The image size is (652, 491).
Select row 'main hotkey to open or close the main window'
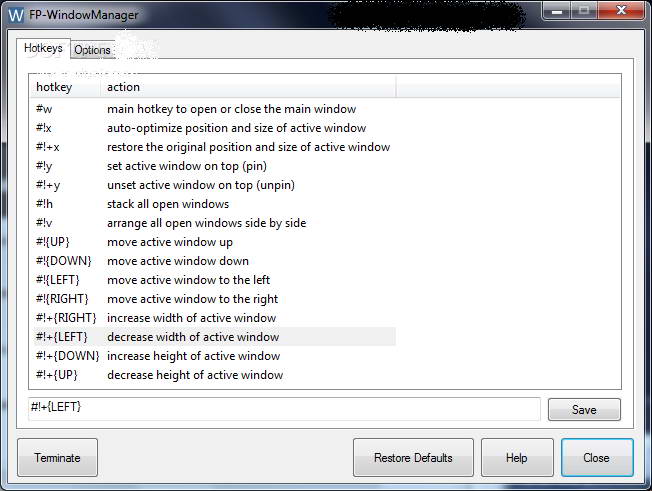[214, 109]
